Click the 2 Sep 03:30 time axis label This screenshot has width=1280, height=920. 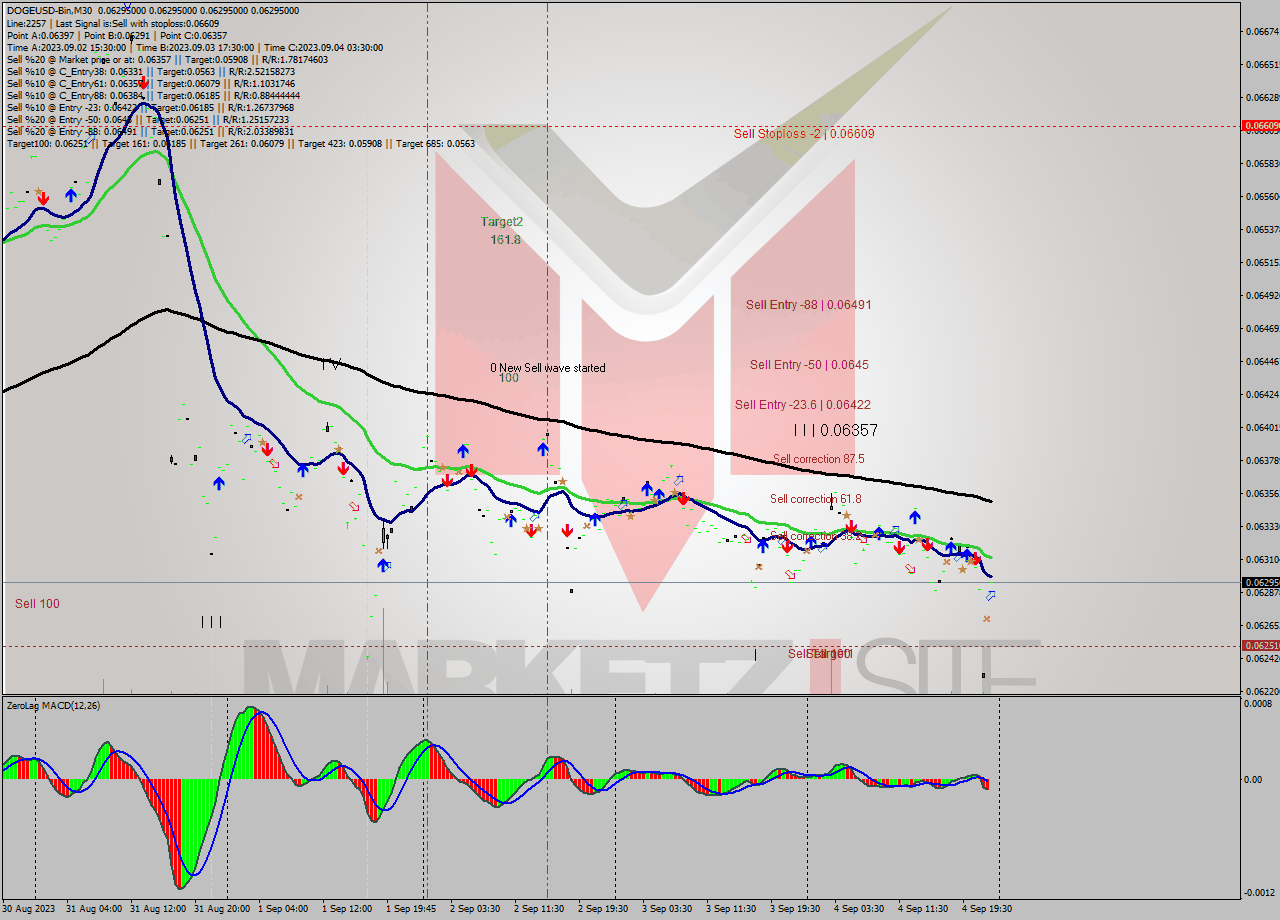pyautogui.click(x=475, y=909)
